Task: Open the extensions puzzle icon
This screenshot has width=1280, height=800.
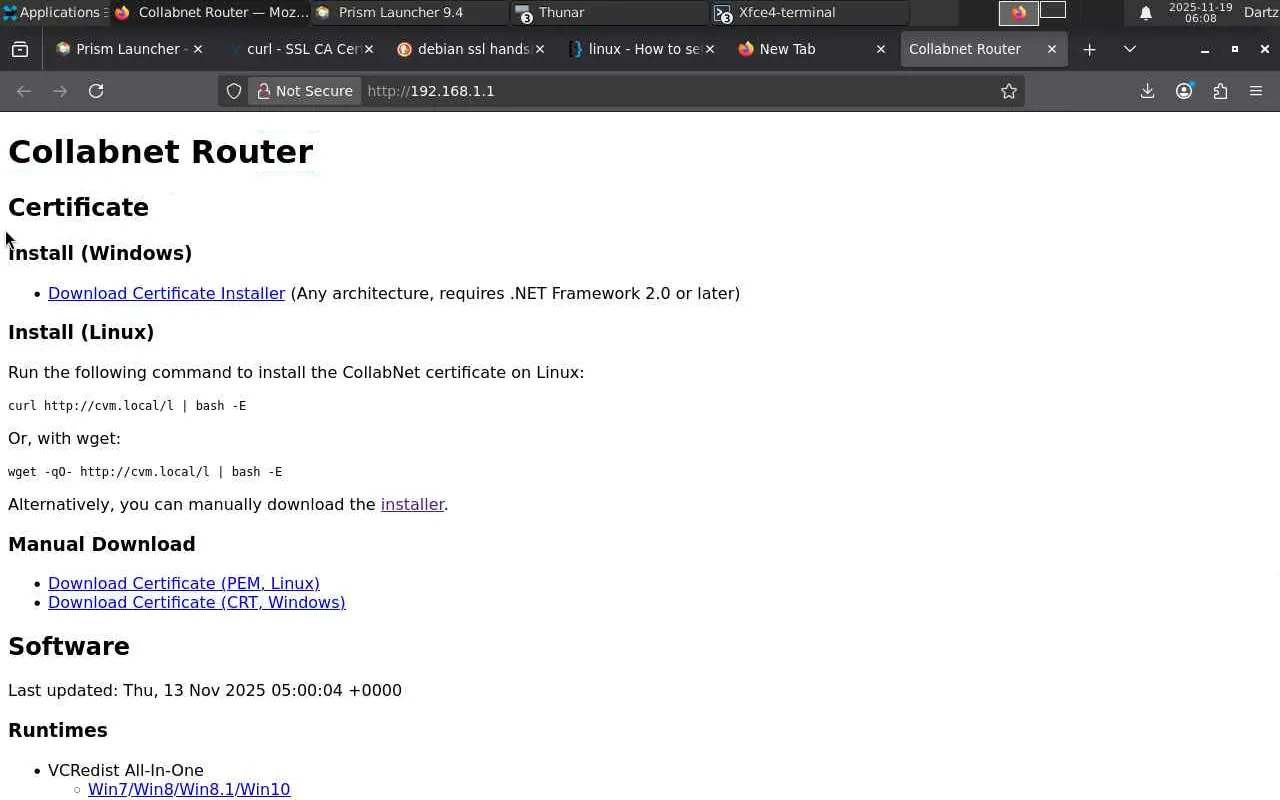Action: click(x=1220, y=91)
